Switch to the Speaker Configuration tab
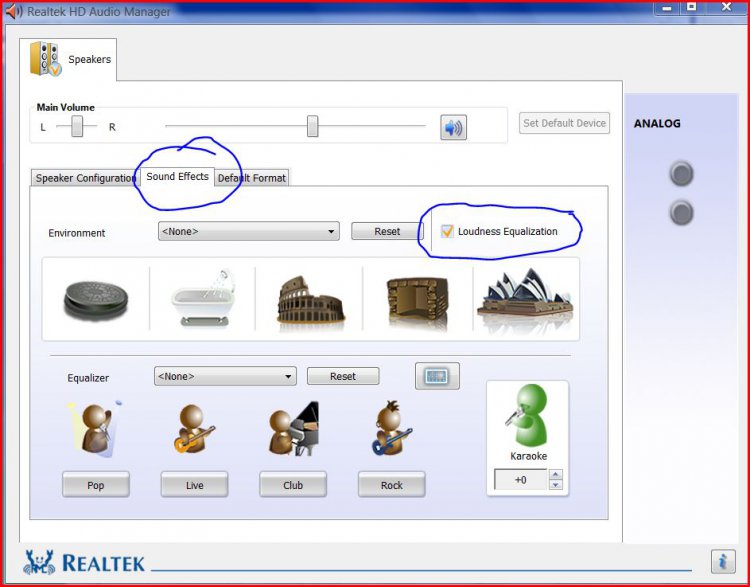 86,178
